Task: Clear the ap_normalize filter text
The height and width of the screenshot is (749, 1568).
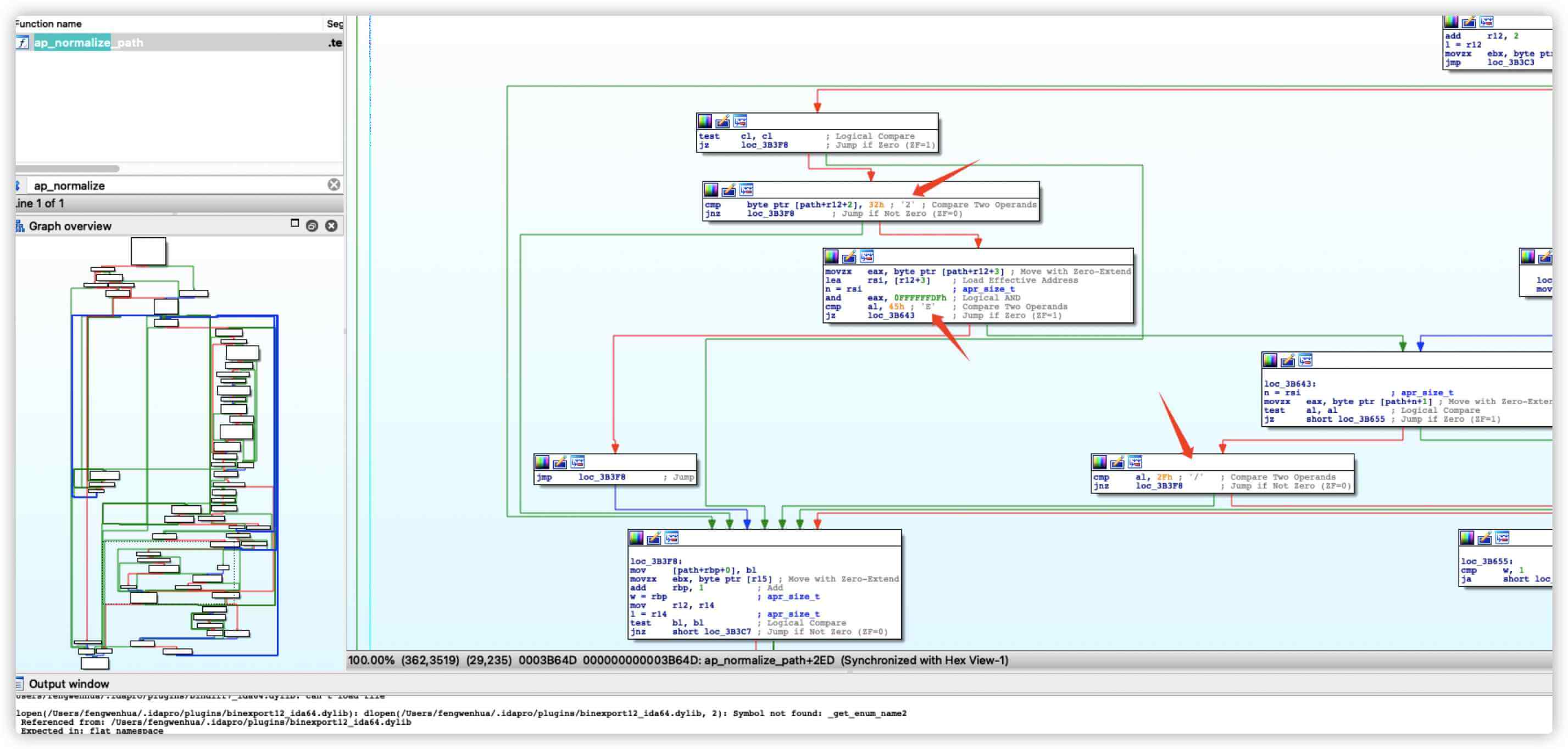Action: point(333,185)
